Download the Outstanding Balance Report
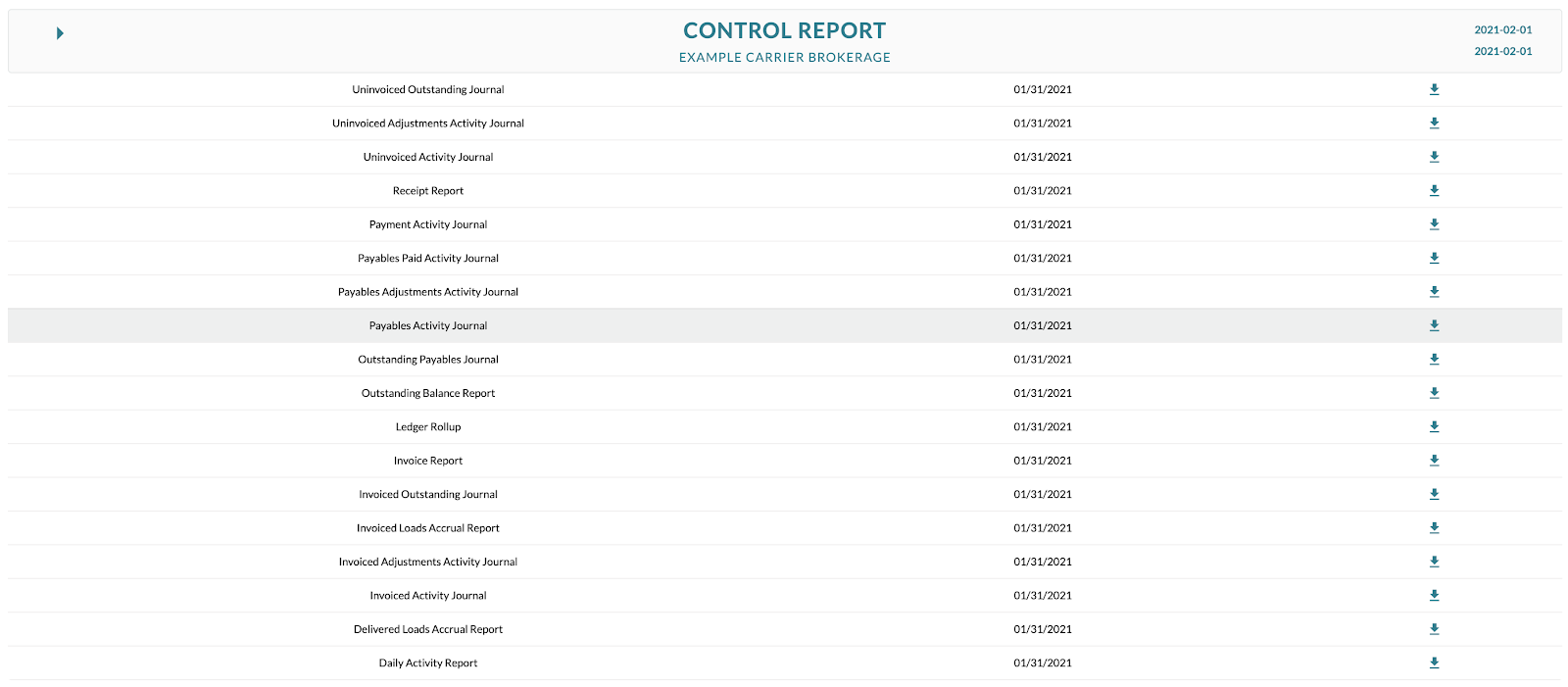The width and height of the screenshot is (1568, 687). click(1434, 392)
